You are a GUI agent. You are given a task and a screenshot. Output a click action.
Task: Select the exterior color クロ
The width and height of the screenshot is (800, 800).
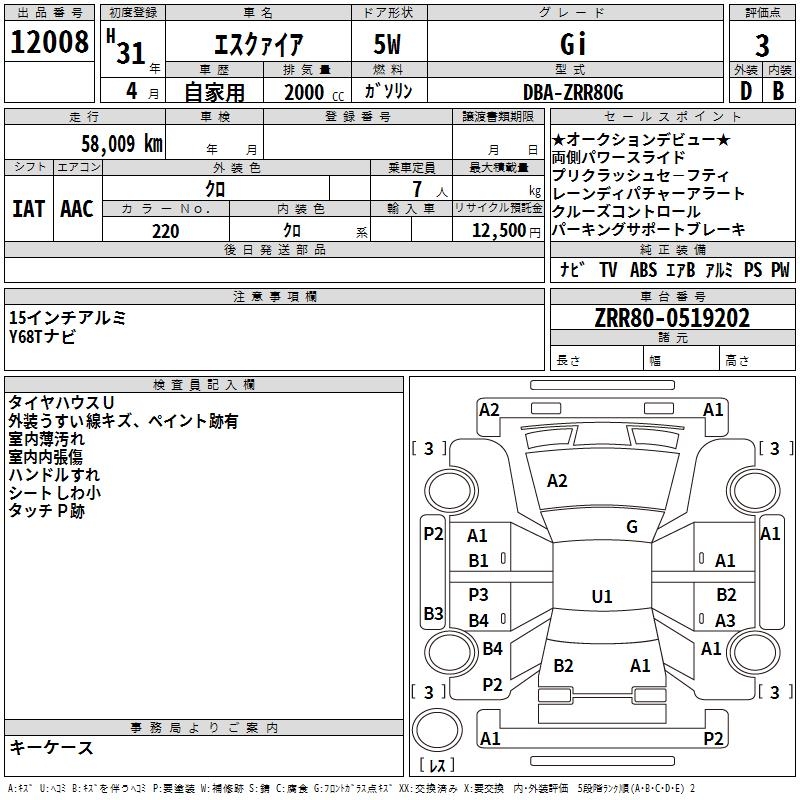pyautogui.click(x=215, y=189)
